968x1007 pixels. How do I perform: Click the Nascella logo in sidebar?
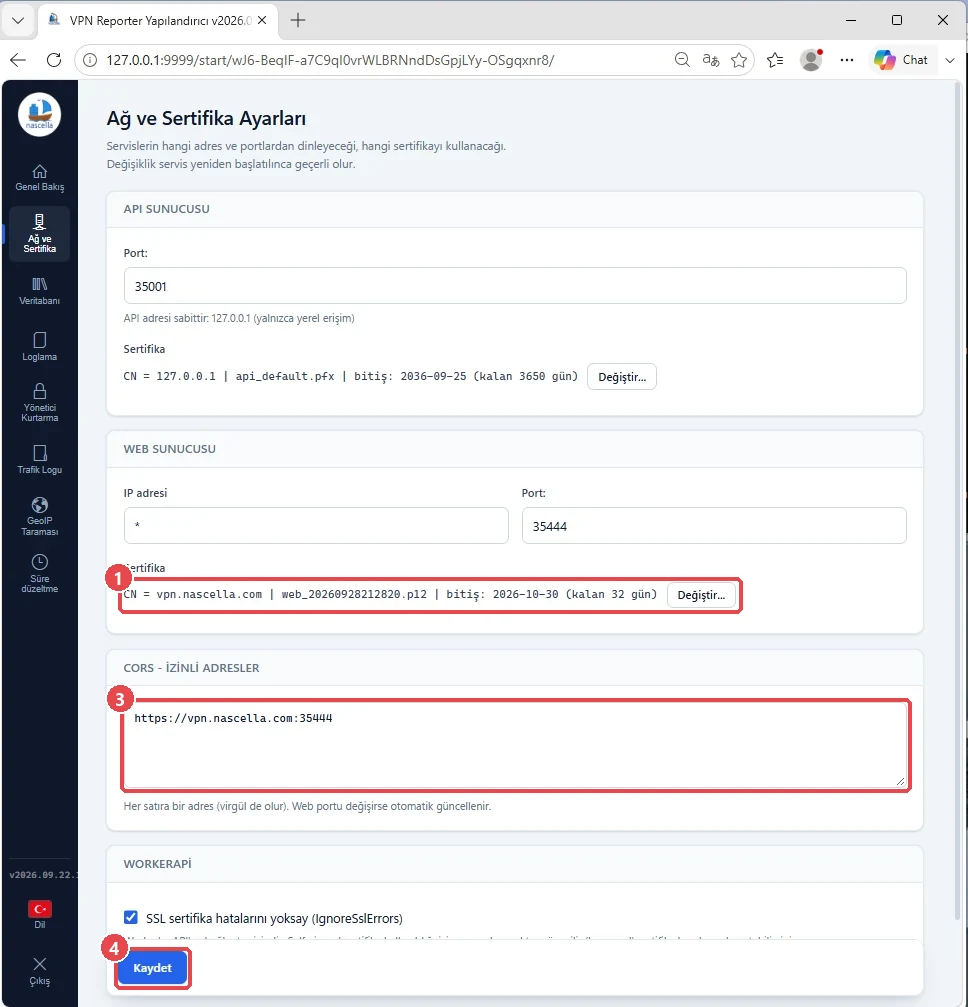tap(39, 114)
